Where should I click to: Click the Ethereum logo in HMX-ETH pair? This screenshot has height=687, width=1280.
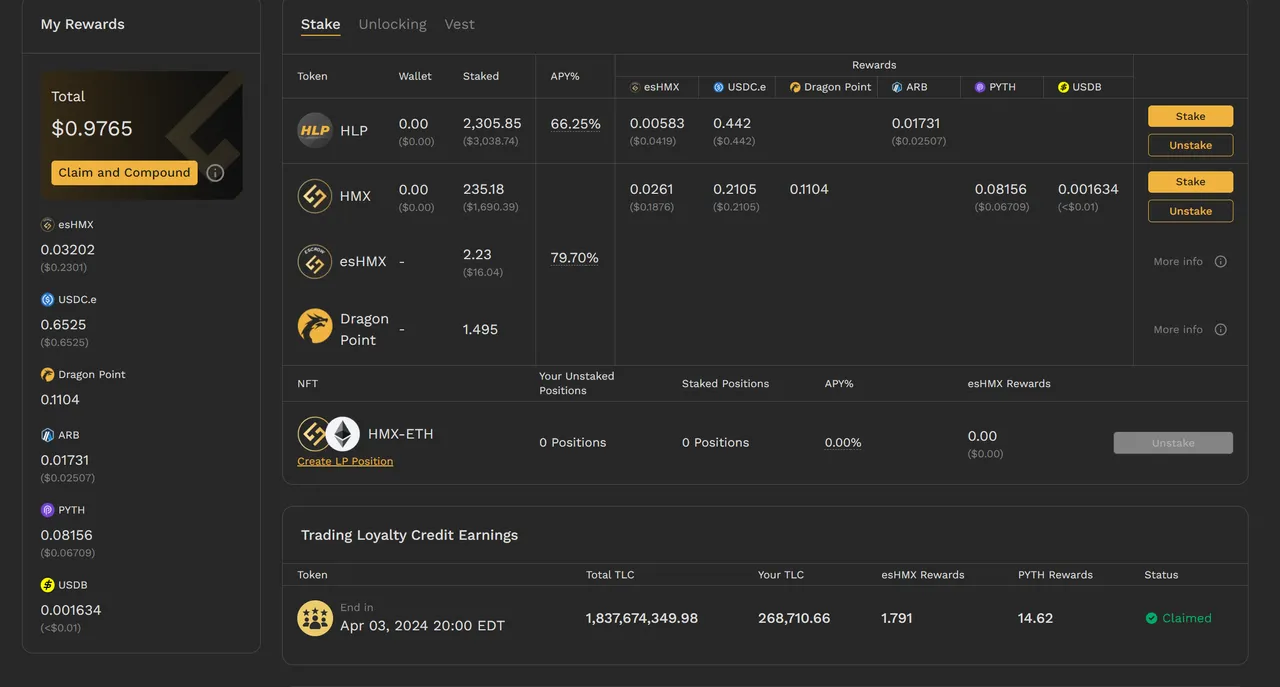(343, 434)
